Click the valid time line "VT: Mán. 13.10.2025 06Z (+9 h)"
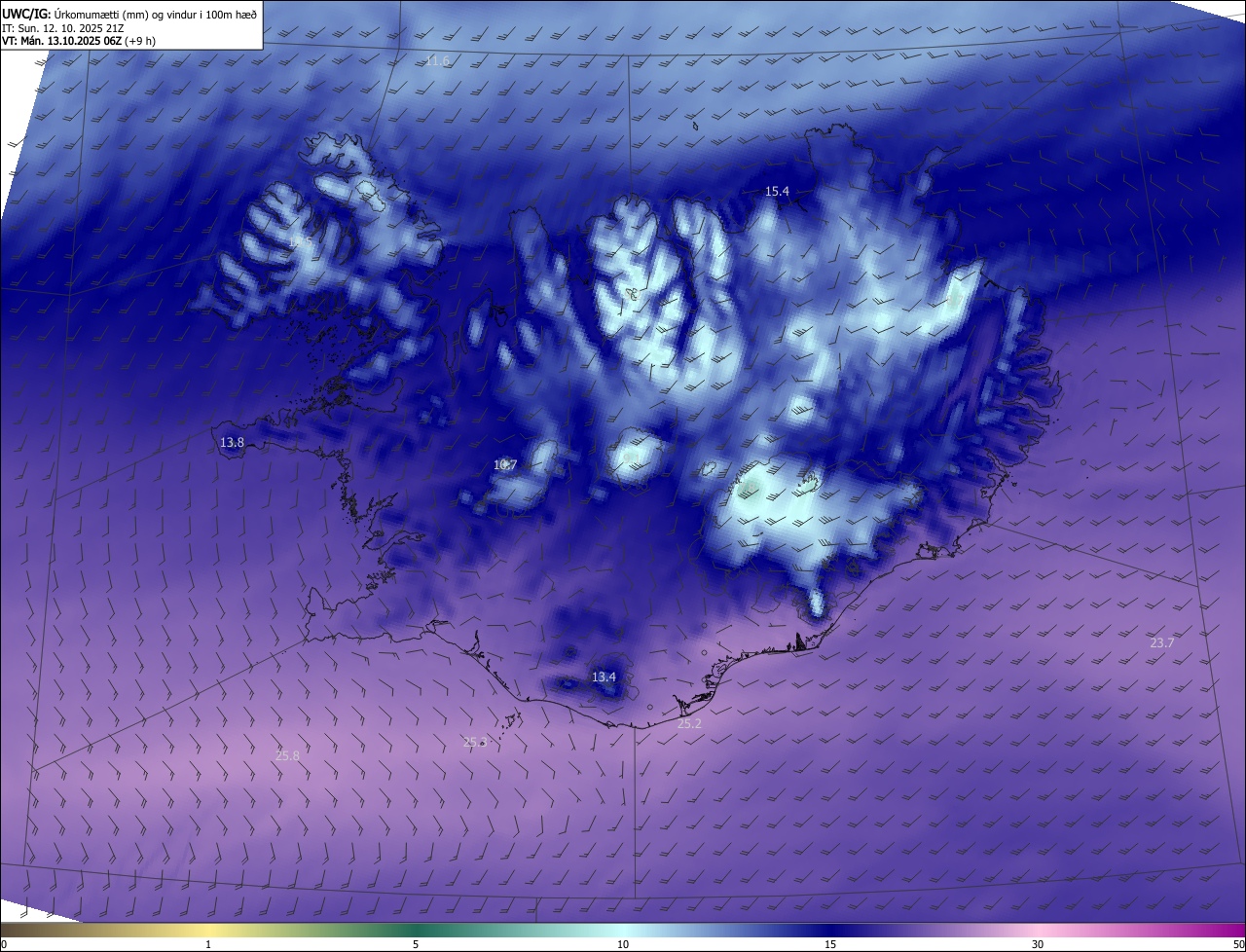This screenshot has height=952, width=1246. pyautogui.click(x=79, y=41)
